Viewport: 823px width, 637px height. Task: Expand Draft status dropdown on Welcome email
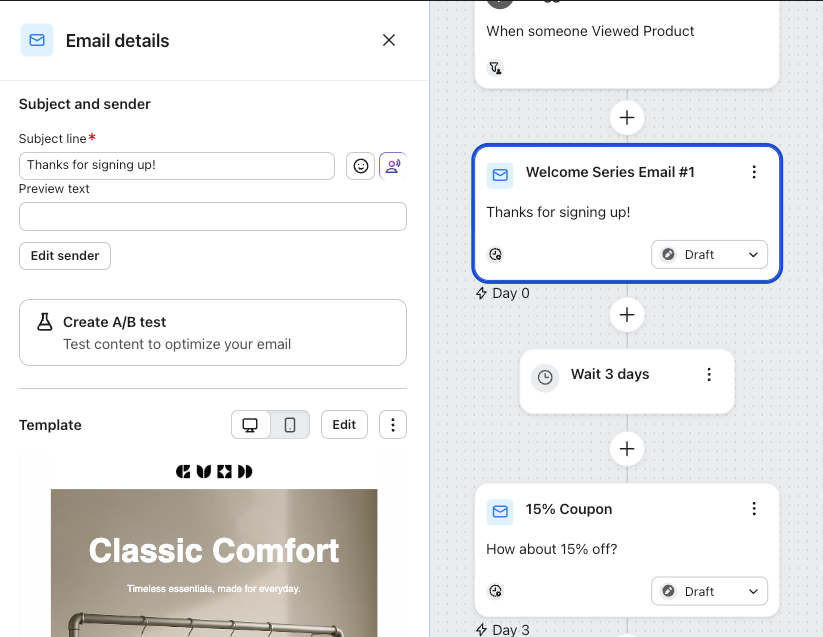(x=709, y=254)
